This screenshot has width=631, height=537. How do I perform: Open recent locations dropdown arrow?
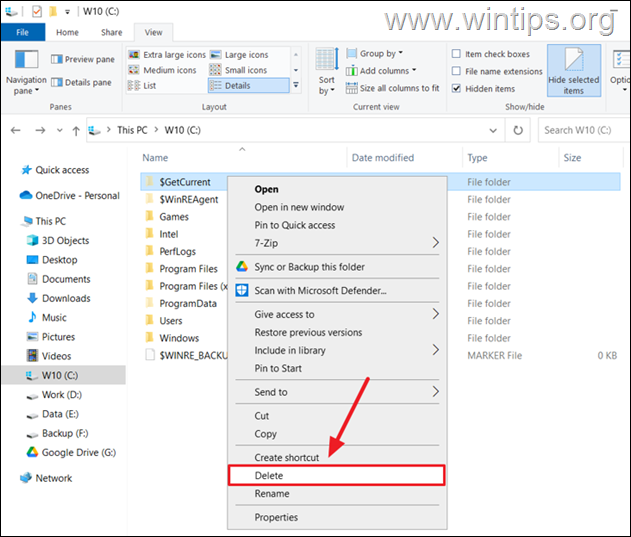(60, 130)
